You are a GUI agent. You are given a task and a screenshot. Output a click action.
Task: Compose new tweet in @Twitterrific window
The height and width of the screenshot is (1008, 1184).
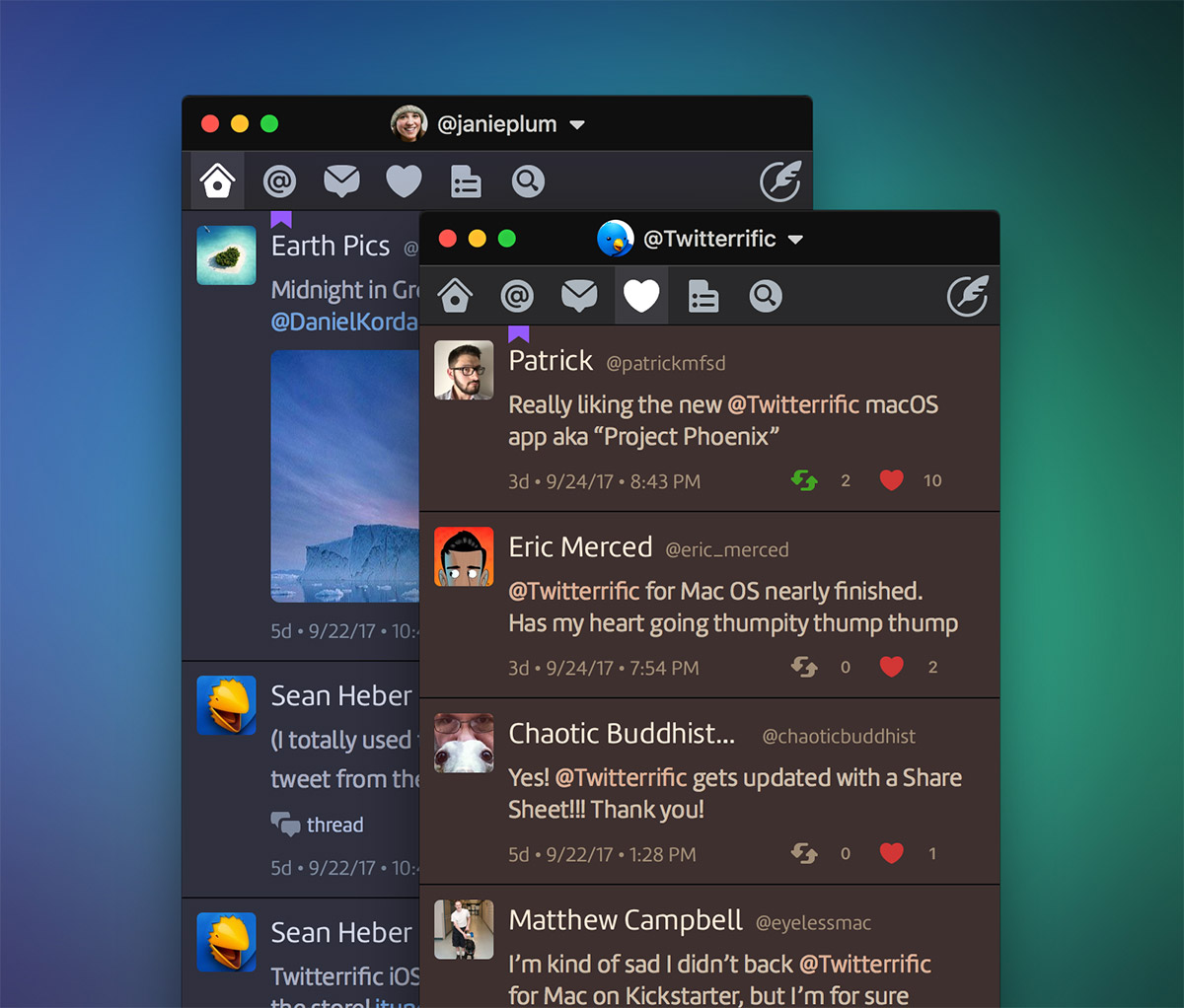point(967,296)
